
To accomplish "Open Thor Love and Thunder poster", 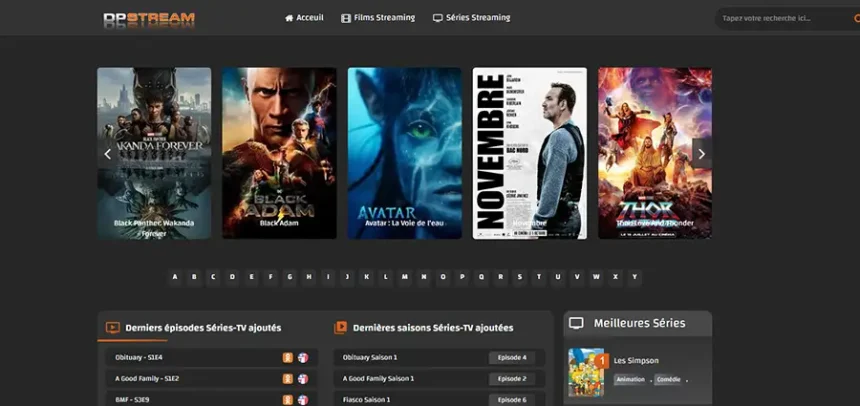I will point(655,153).
